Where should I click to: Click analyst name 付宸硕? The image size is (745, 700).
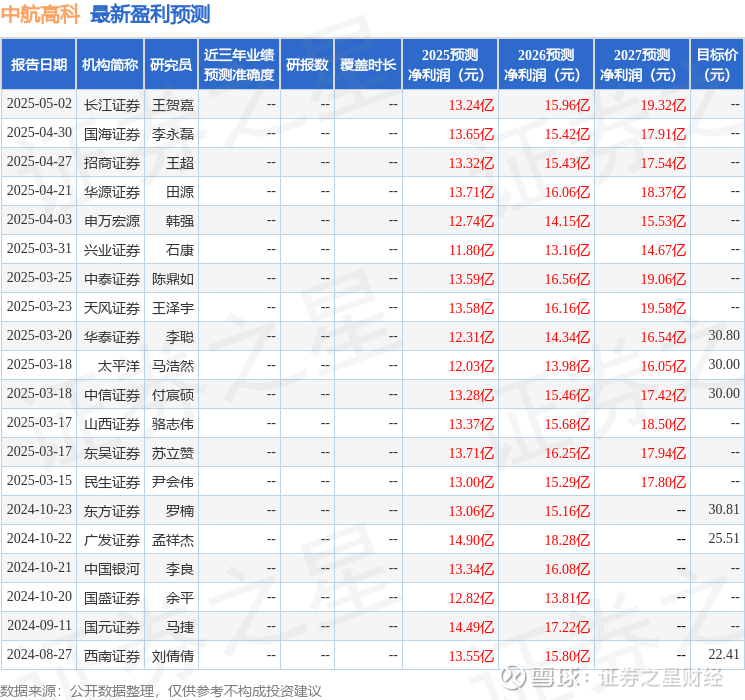tap(173, 395)
